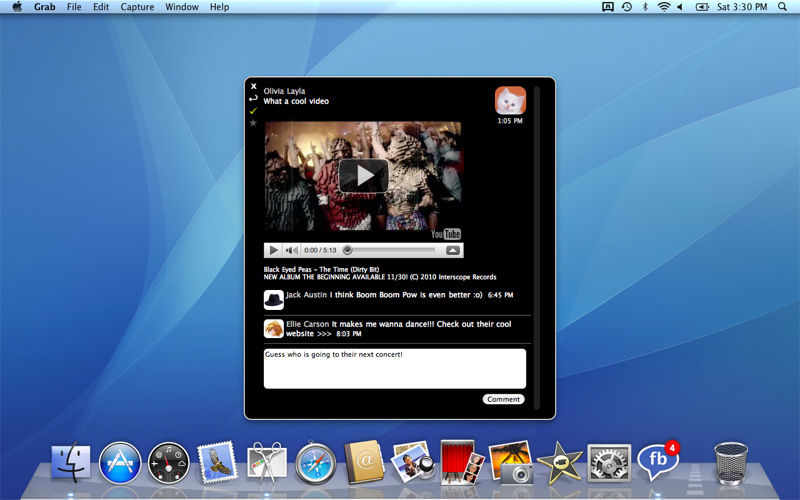The image size is (800, 500).
Task: Open Olivia Layla's kitten profile picture
Action: [x=510, y=100]
